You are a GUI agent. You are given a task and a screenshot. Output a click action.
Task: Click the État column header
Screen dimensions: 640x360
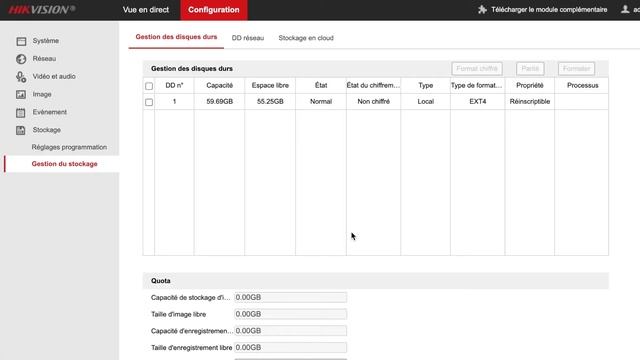pyautogui.click(x=321, y=85)
